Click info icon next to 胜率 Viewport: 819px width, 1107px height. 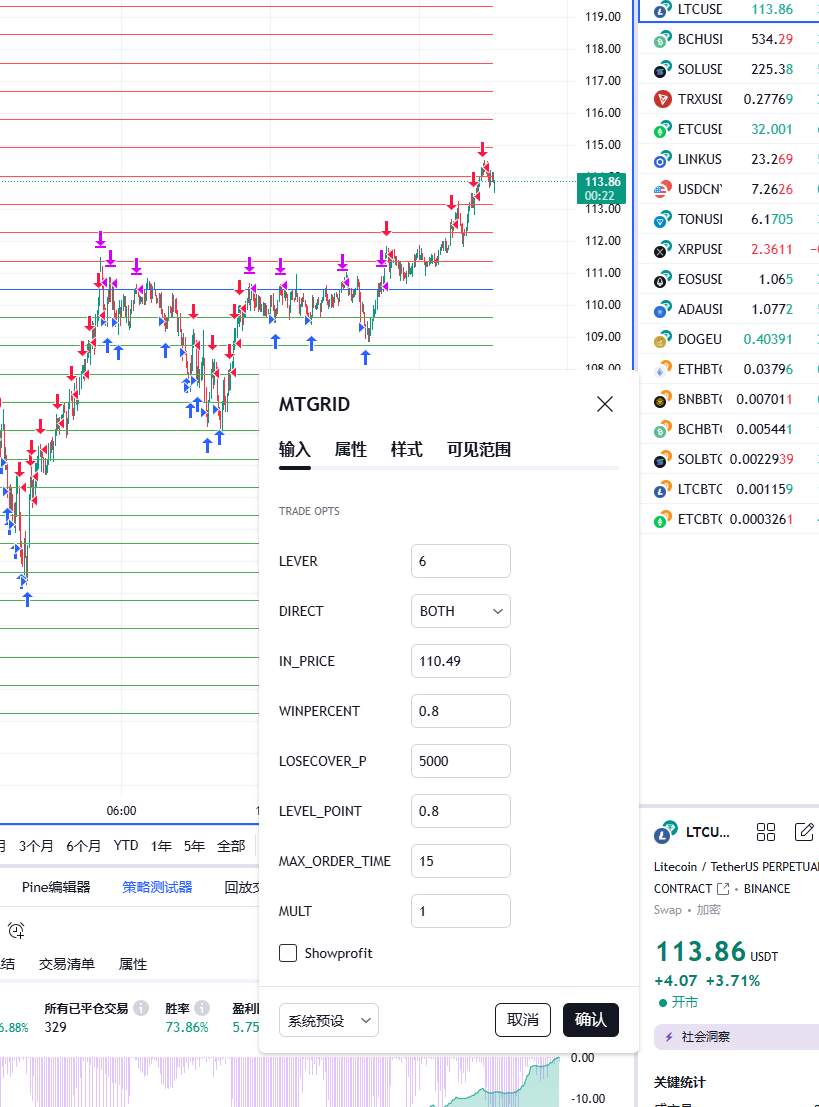pyautogui.click(x=202, y=1008)
